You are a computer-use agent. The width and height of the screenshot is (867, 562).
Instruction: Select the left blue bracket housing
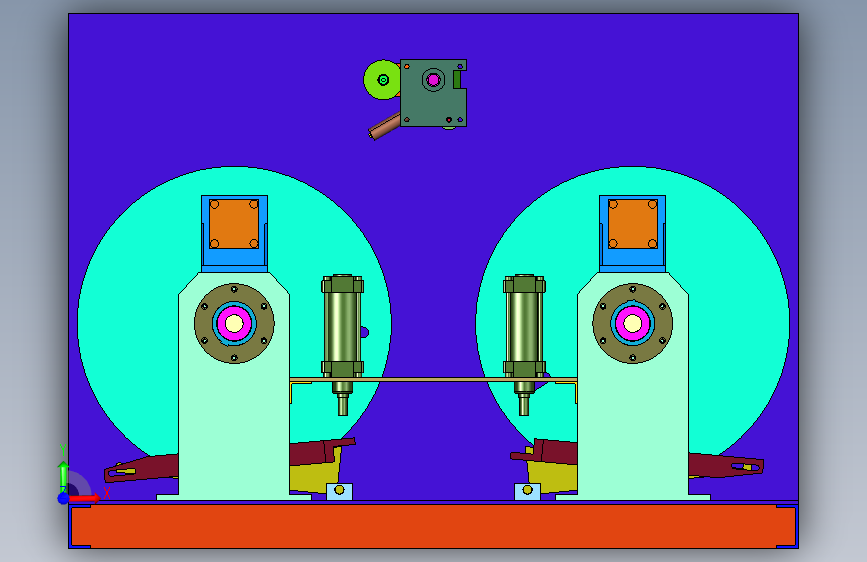tap(234, 258)
